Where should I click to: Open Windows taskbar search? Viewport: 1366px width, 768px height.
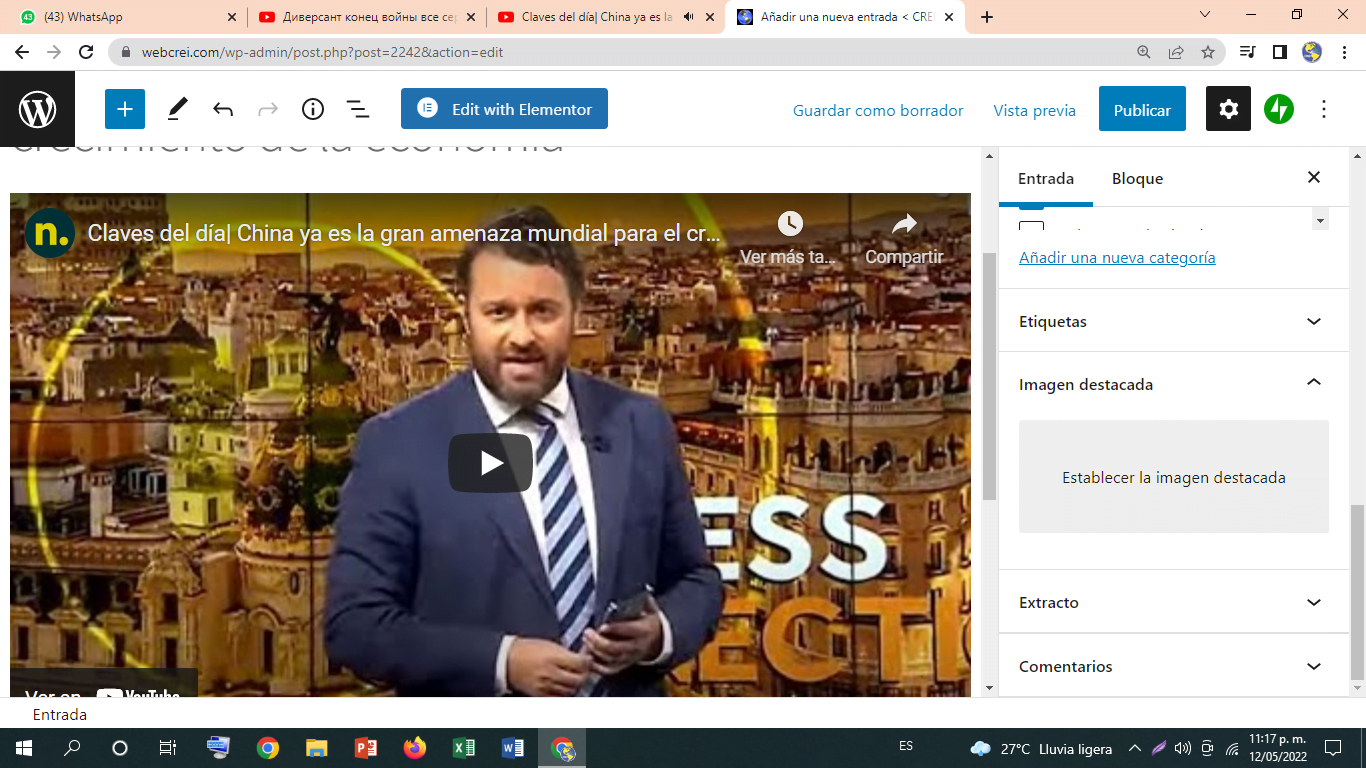[72, 748]
